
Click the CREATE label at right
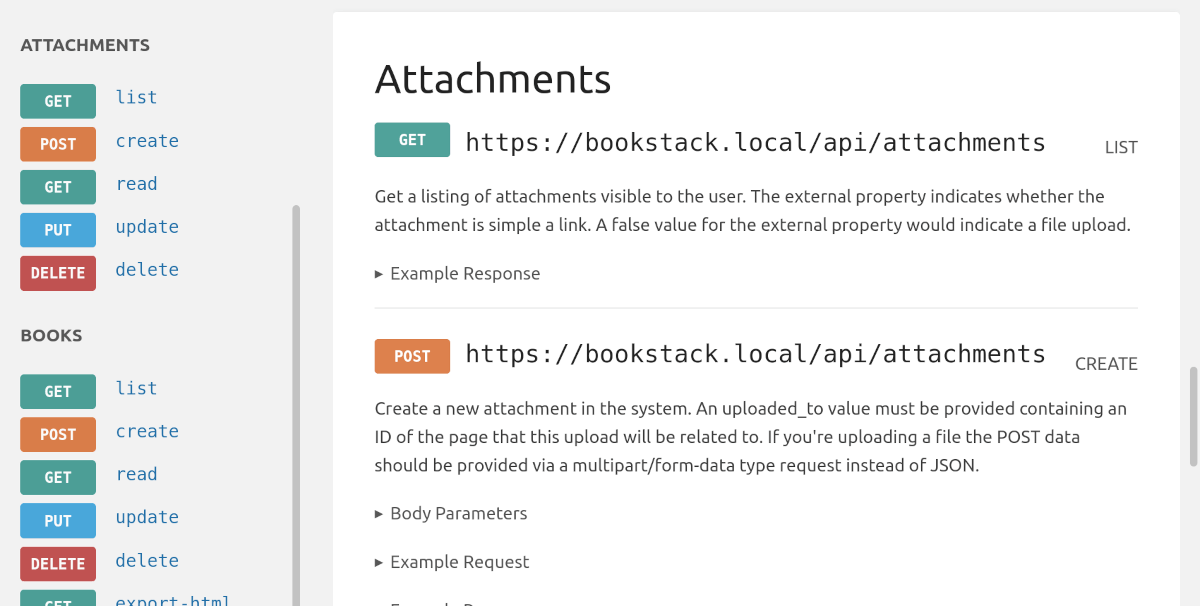1106,364
